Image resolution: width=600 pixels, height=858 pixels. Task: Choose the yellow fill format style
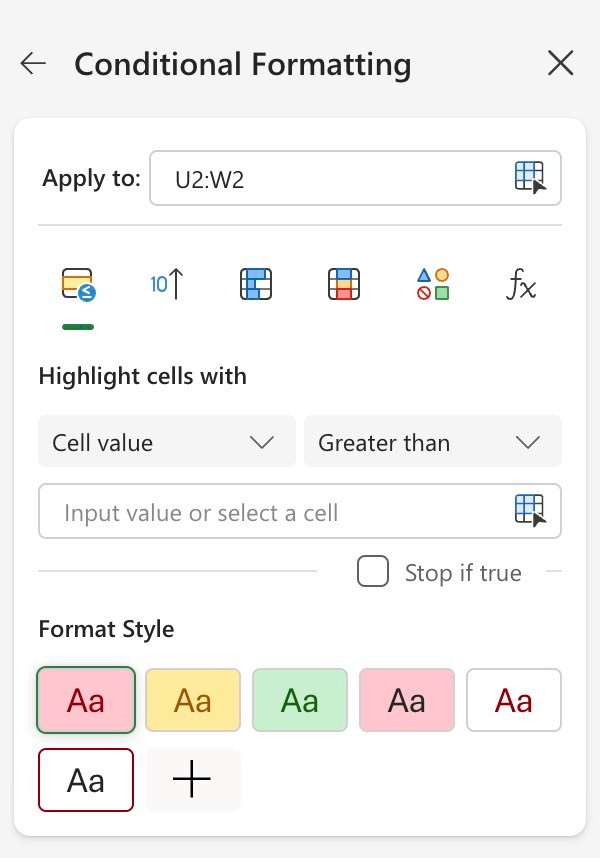tap(193, 700)
